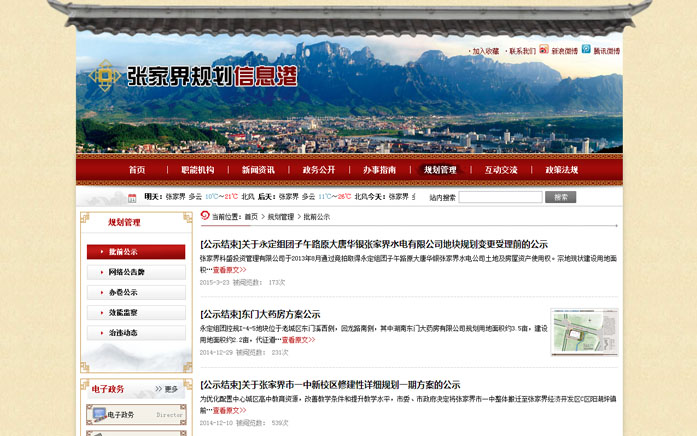The height and width of the screenshot is (436, 697).
Task: Click the 2014-12-29 date text
Action: point(216,352)
